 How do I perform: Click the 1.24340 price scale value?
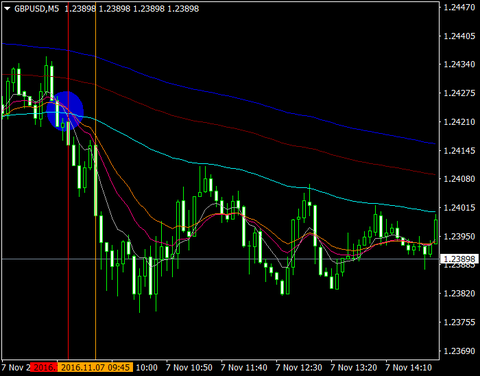tap(459, 64)
